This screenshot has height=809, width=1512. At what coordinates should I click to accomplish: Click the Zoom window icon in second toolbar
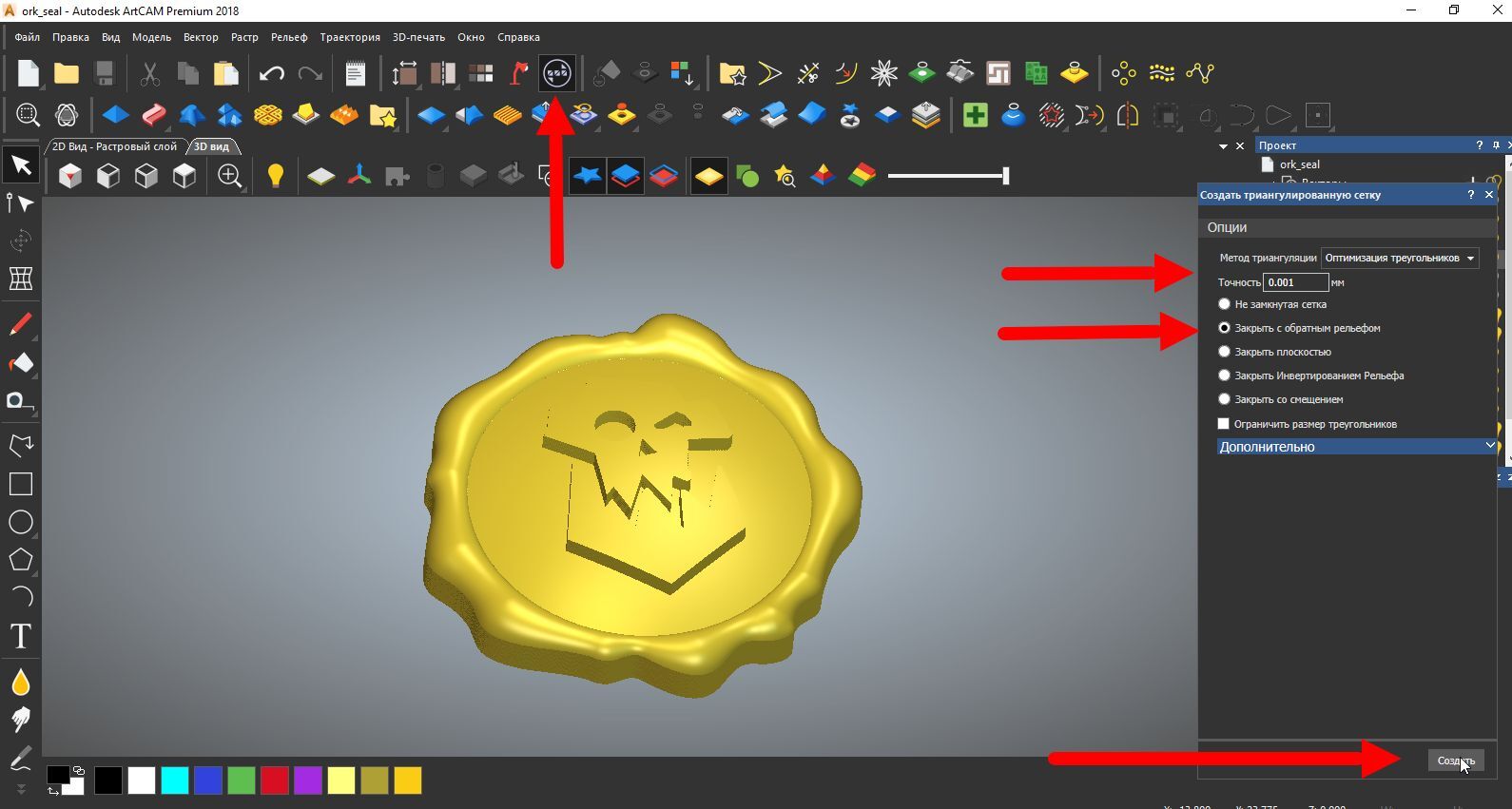[28, 116]
